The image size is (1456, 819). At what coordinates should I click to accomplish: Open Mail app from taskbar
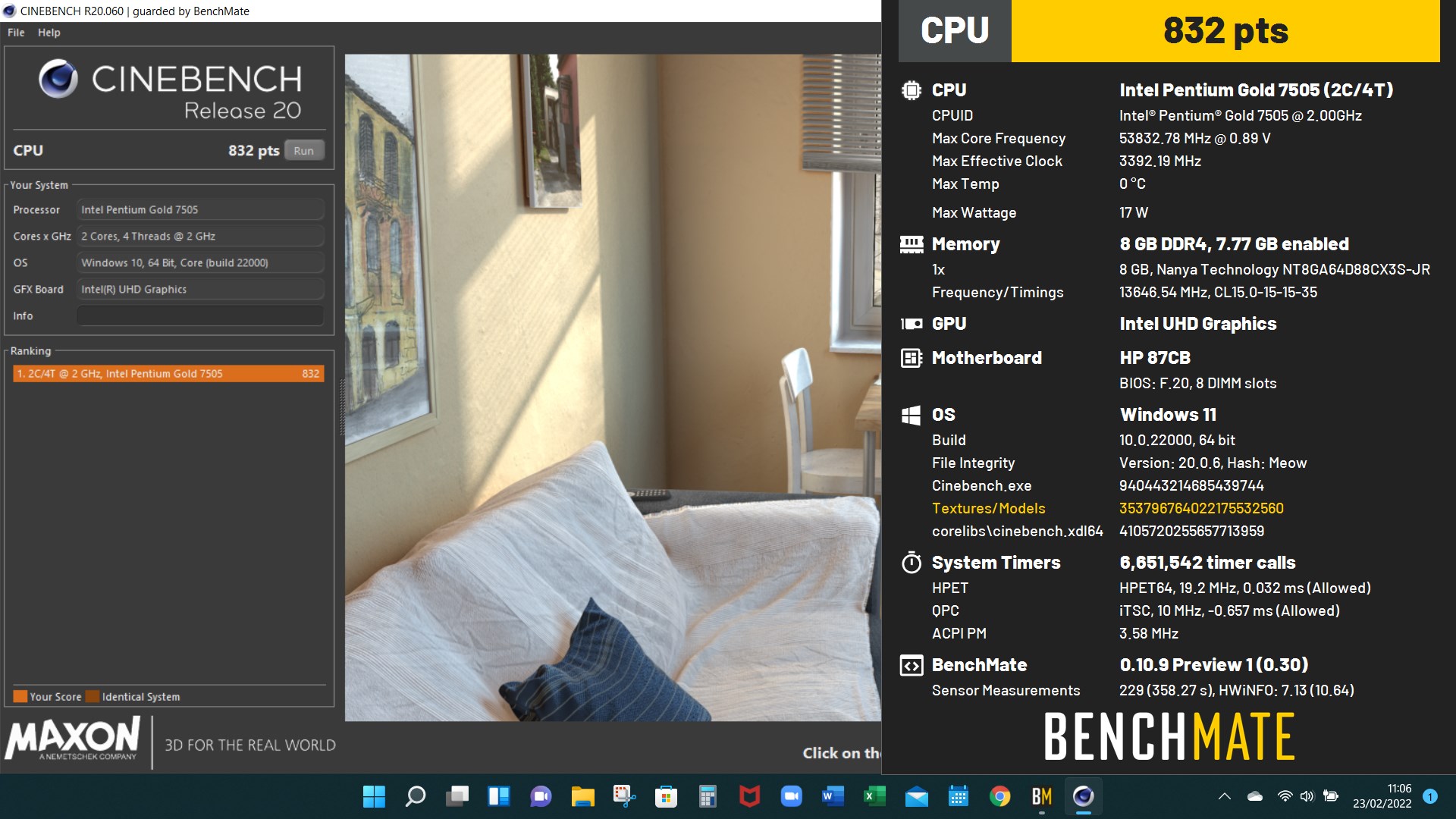[x=916, y=796]
